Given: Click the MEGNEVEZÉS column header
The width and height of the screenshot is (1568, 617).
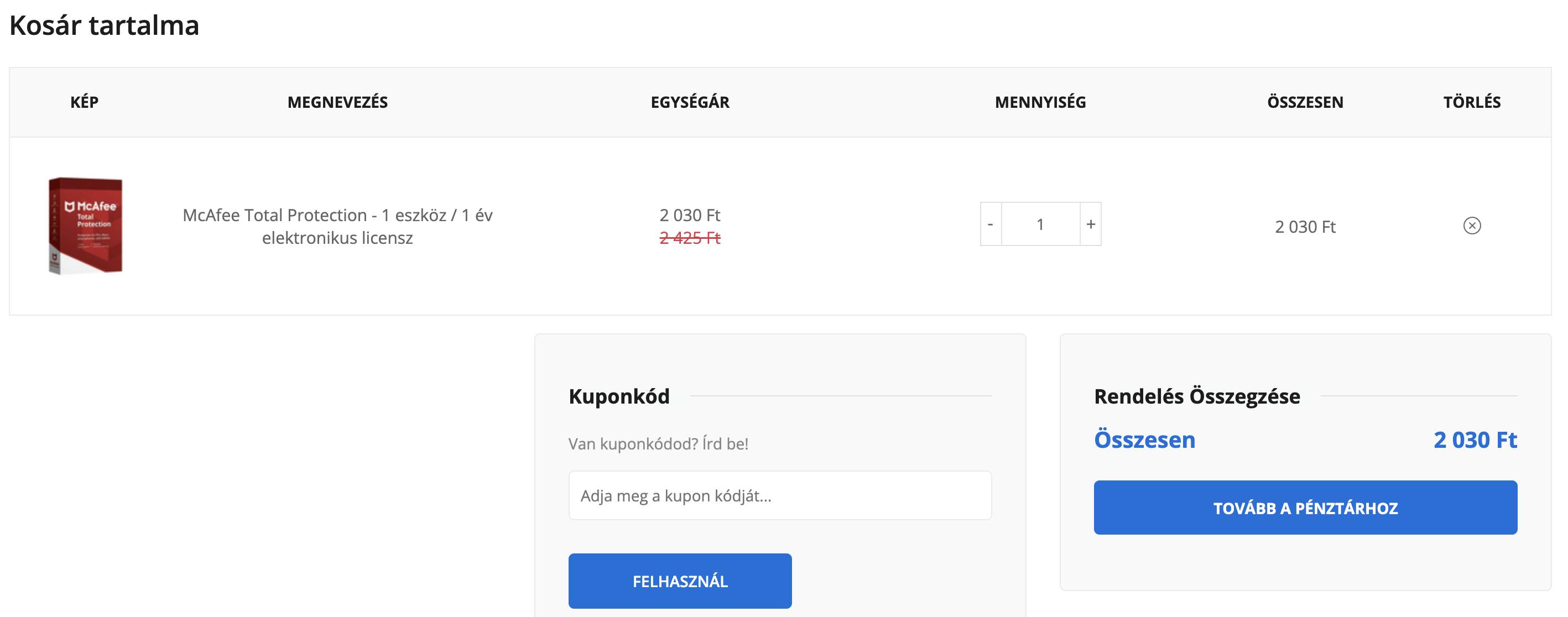Looking at the screenshot, I should [x=337, y=102].
